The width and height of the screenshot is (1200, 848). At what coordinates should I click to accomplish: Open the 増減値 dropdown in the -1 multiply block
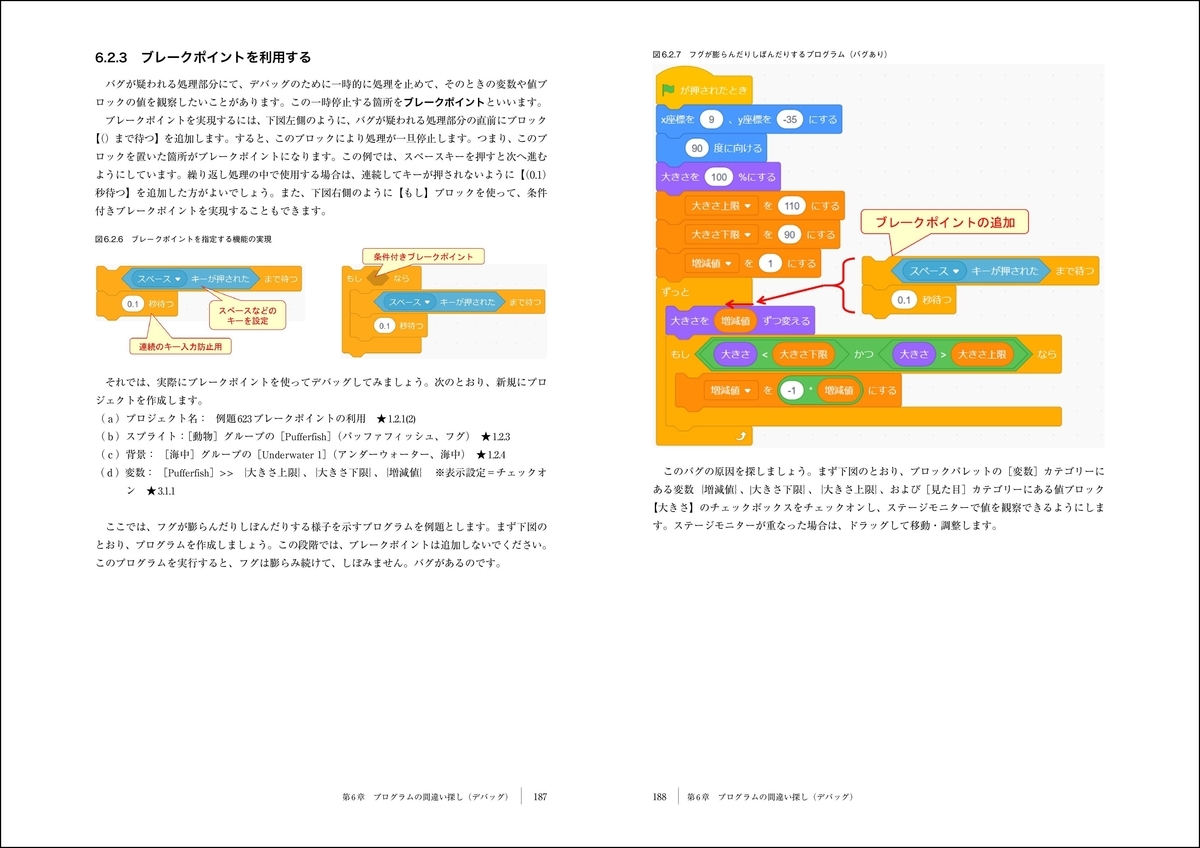pyautogui.click(x=733, y=391)
